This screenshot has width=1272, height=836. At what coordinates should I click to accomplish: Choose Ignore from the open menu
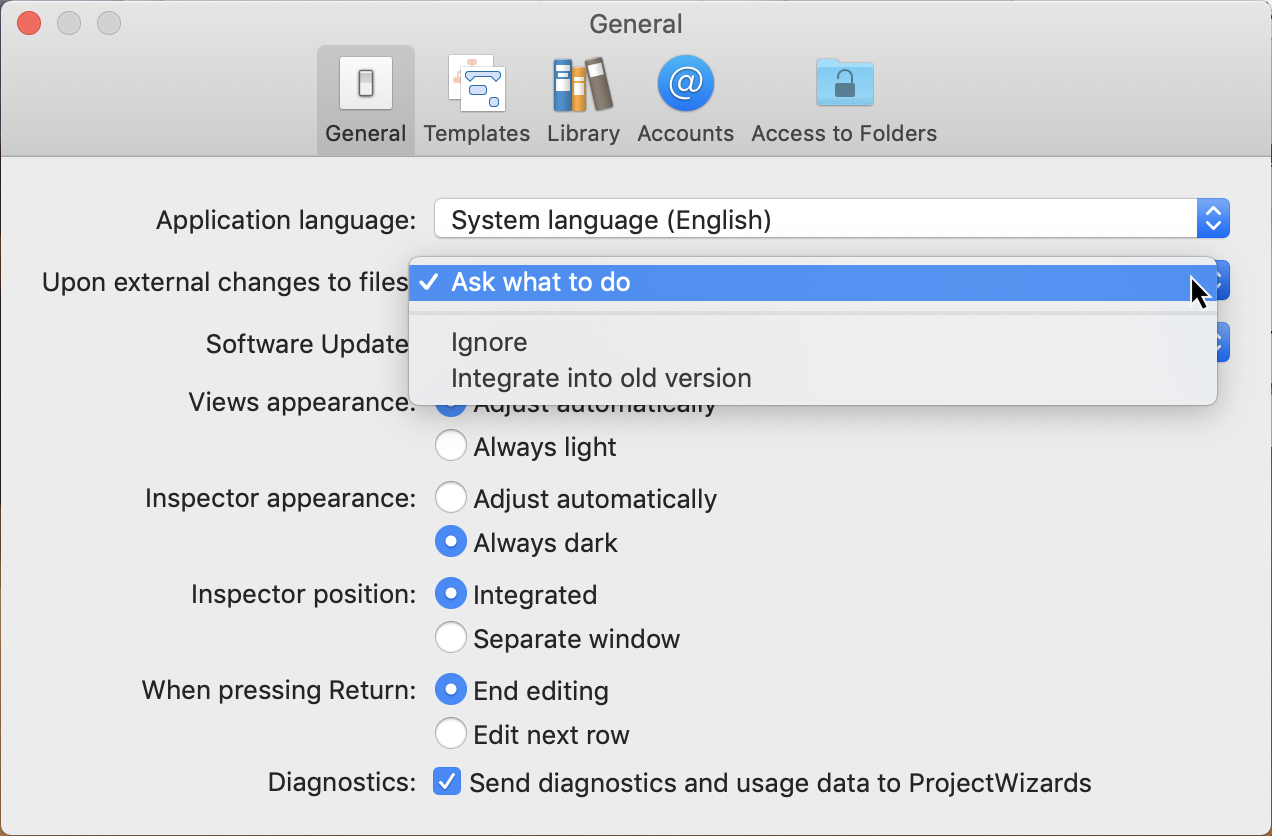pos(489,342)
